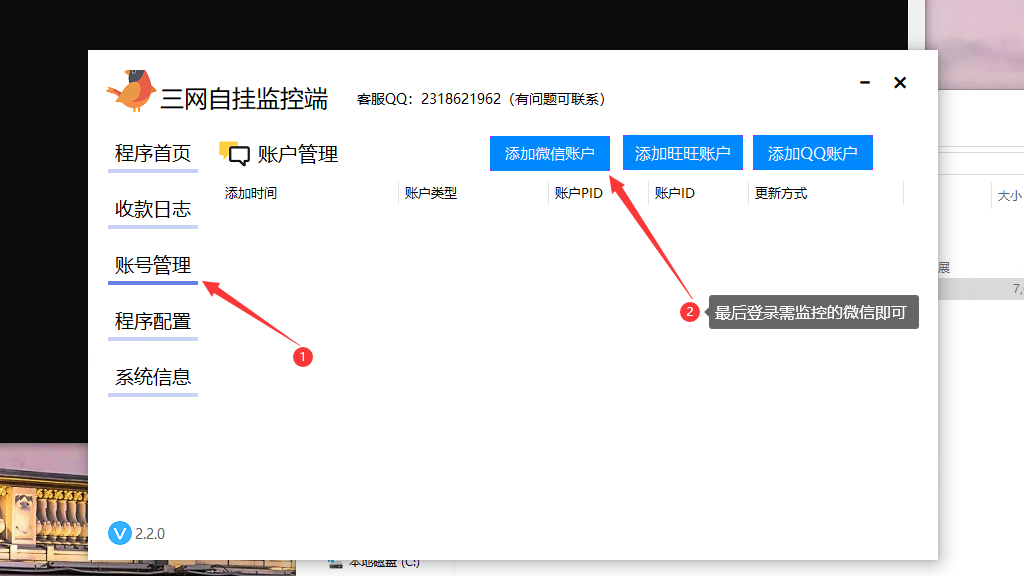This screenshot has width=1024, height=576.
Task: View the 系统信息 system info page
Action: point(152,377)
